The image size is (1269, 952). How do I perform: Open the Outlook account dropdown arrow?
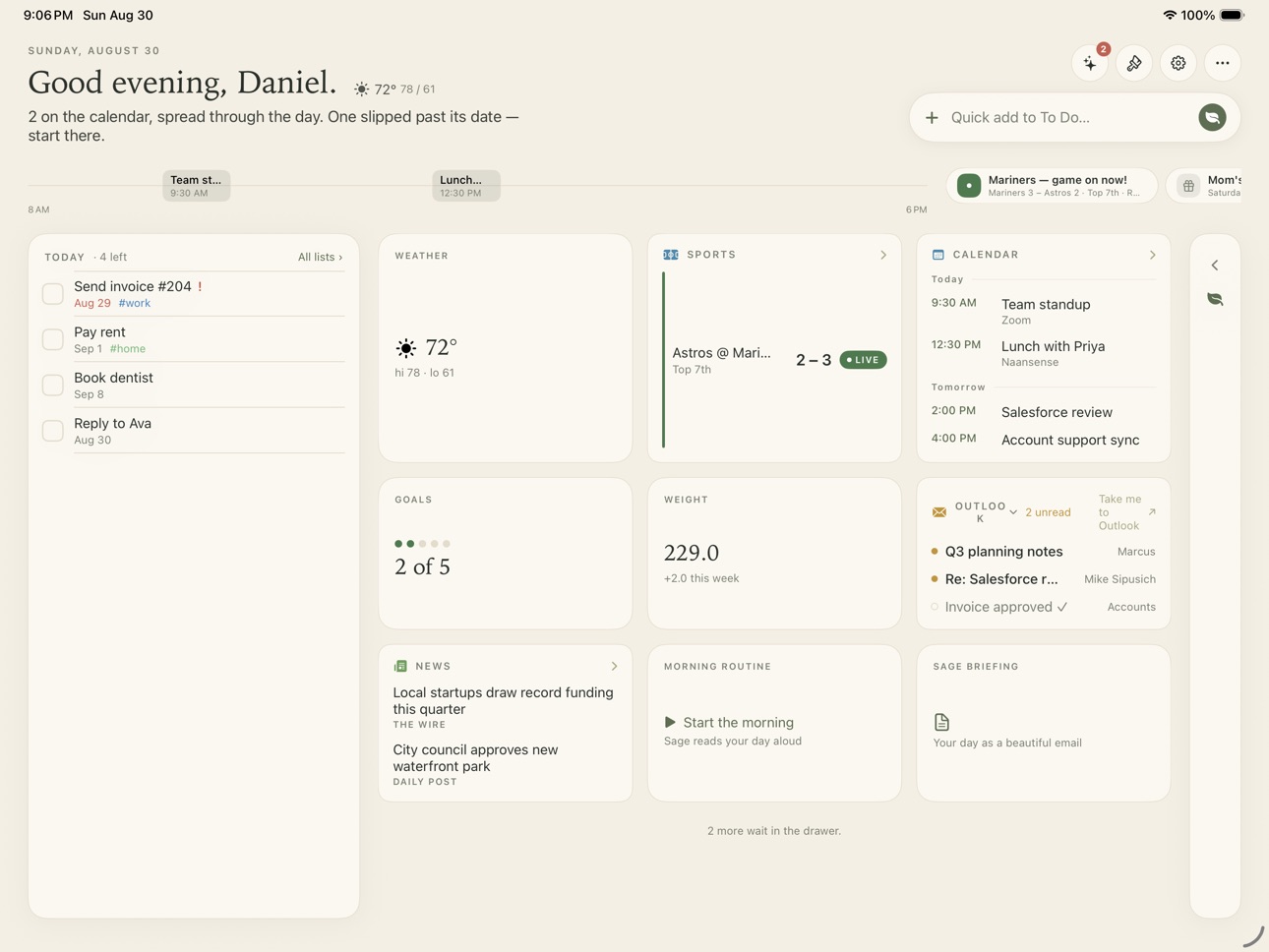click(1013, 512)
